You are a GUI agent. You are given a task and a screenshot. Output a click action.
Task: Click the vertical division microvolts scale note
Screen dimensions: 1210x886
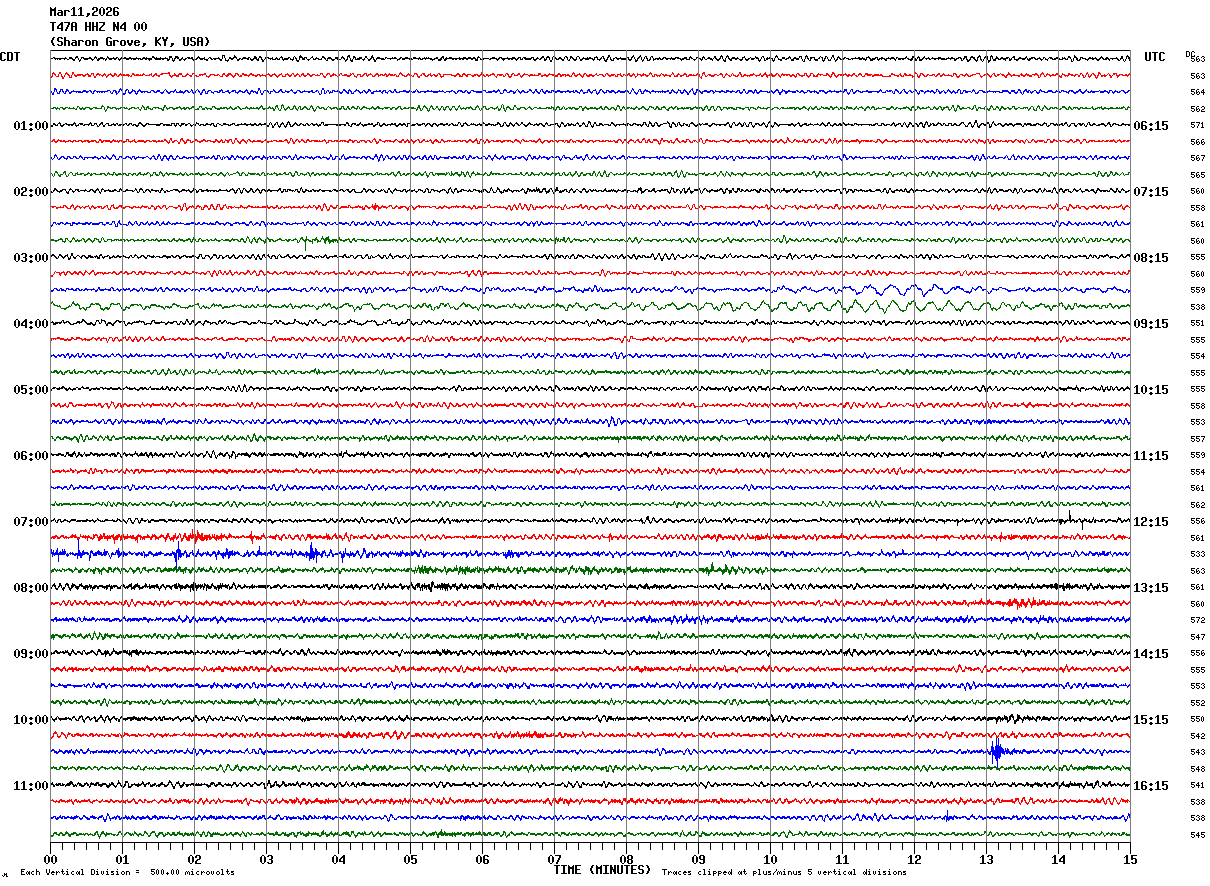[x=127, y=873]
